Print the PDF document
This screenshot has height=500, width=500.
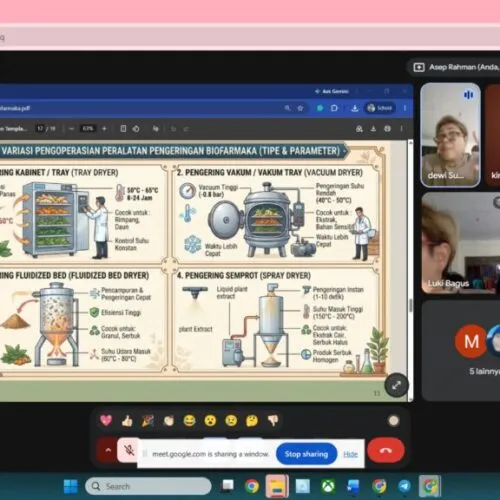point(387,129)
